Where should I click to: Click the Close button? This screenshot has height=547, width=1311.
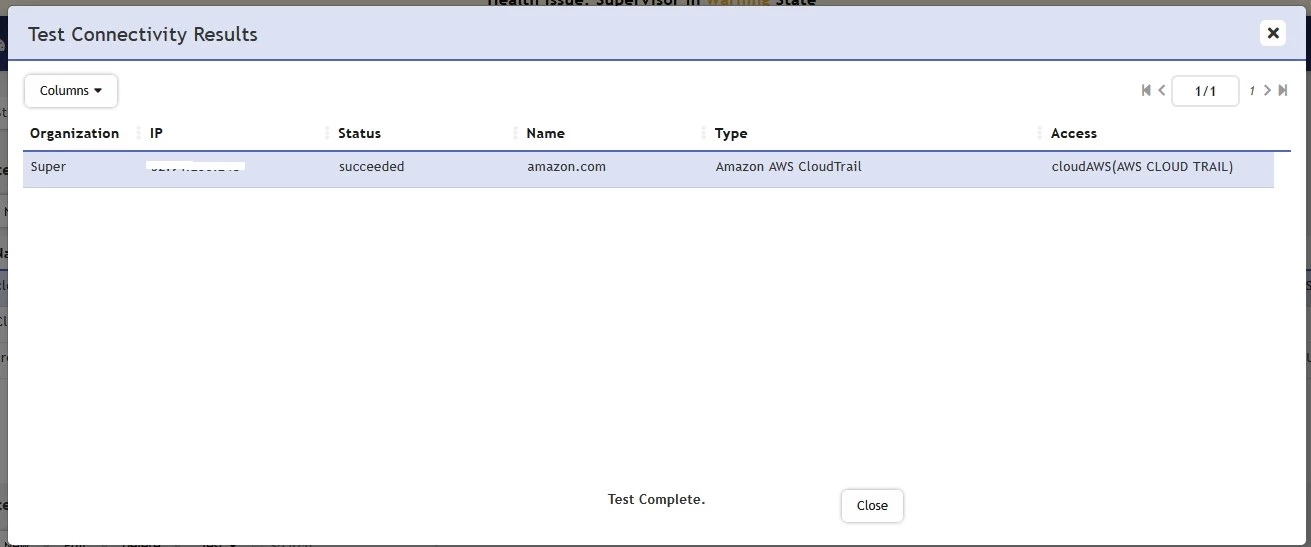(x=872, y=506)
